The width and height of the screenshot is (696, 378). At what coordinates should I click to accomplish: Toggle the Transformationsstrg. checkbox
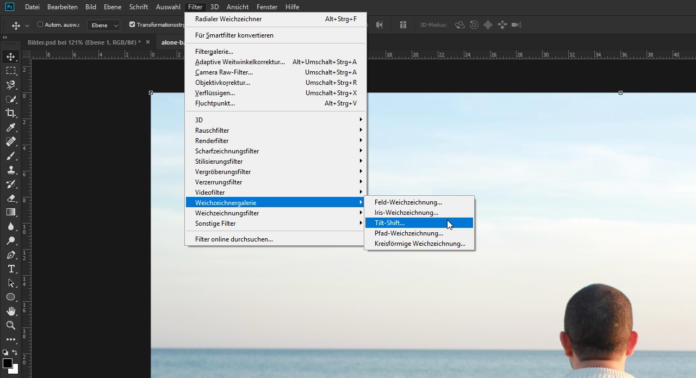click(x=132, y=25)
